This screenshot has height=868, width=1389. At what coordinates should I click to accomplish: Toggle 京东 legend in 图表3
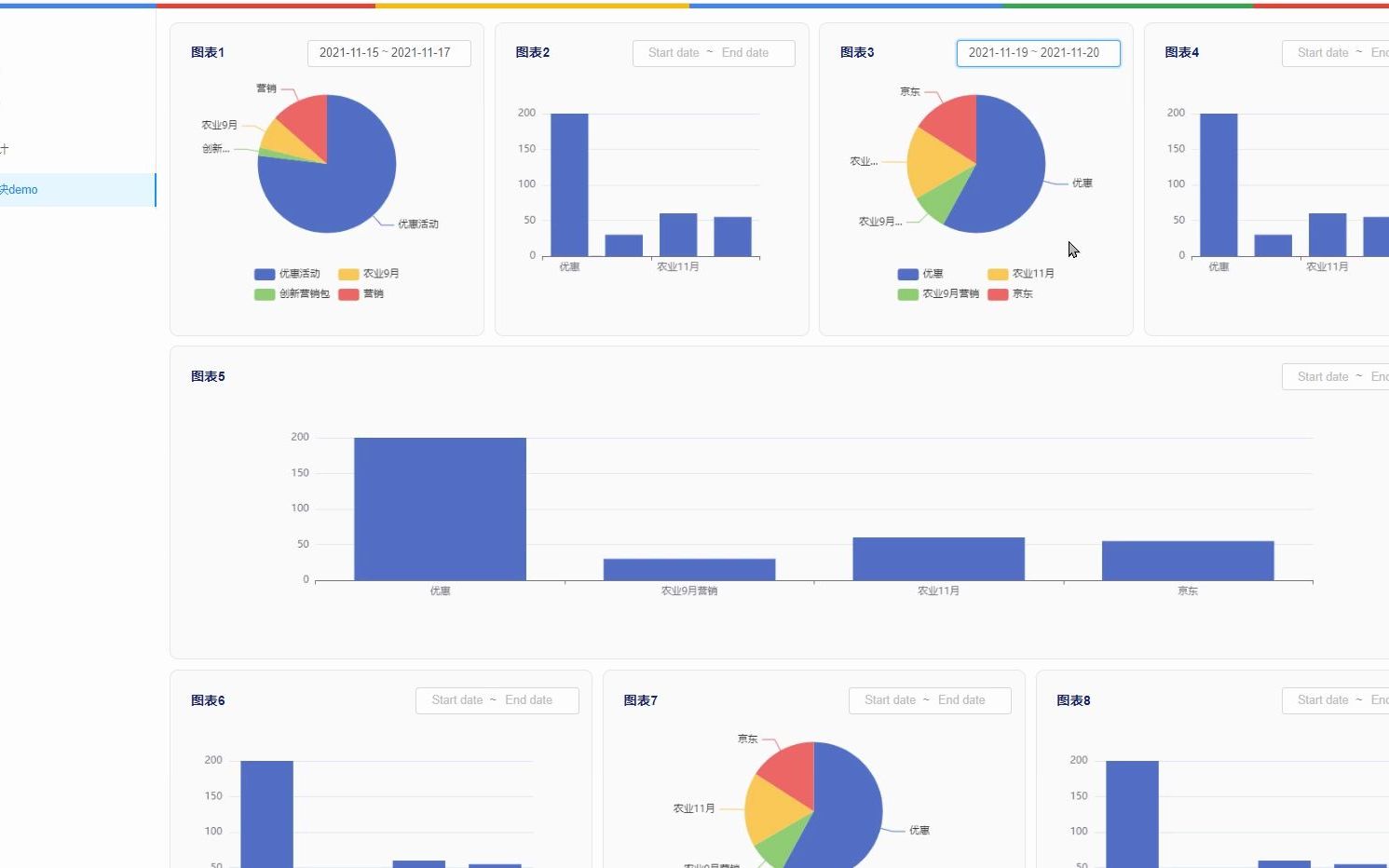click(1011, 294)
